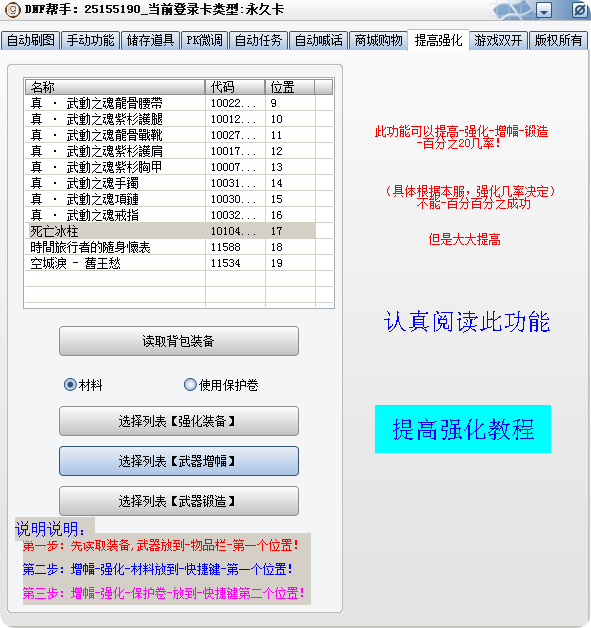Click 选择列表【武器增幅】 button
Image resolution: width=591 pixels, height=628 pixels.
pos(179,461)
